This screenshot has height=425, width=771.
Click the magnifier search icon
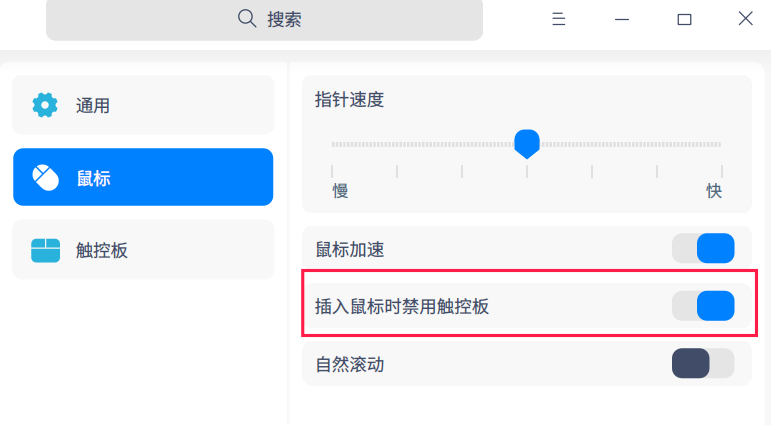point(247,19)
